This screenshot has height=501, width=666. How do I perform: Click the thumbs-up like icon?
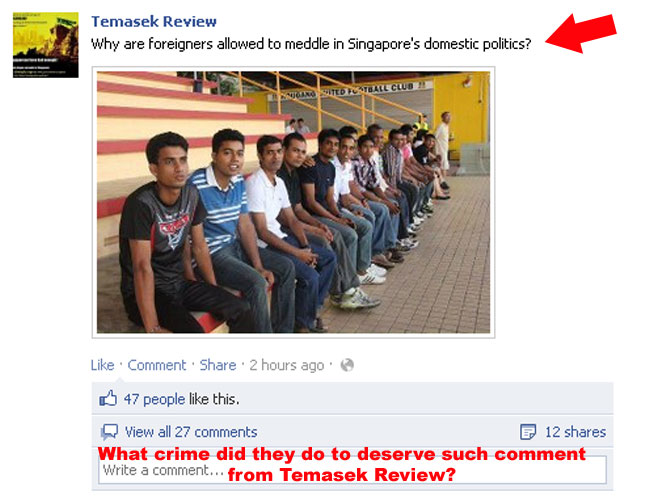tap(108, 399)
